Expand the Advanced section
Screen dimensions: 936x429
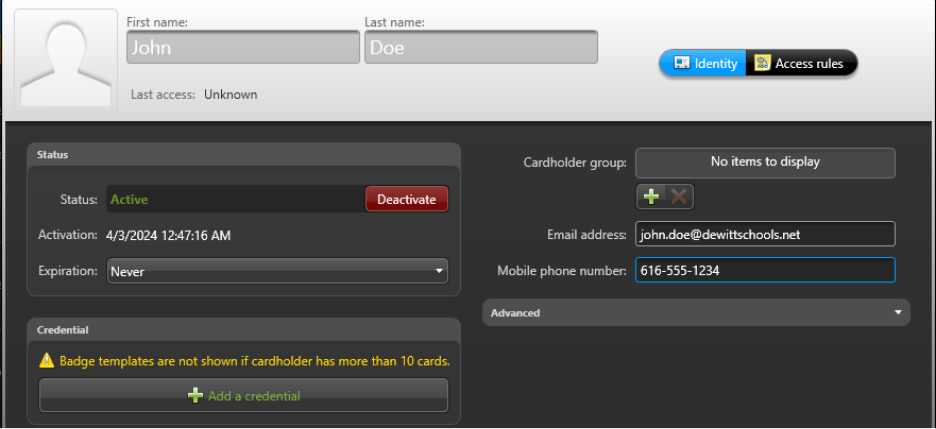pyautogui.click(x=696, y=313)
